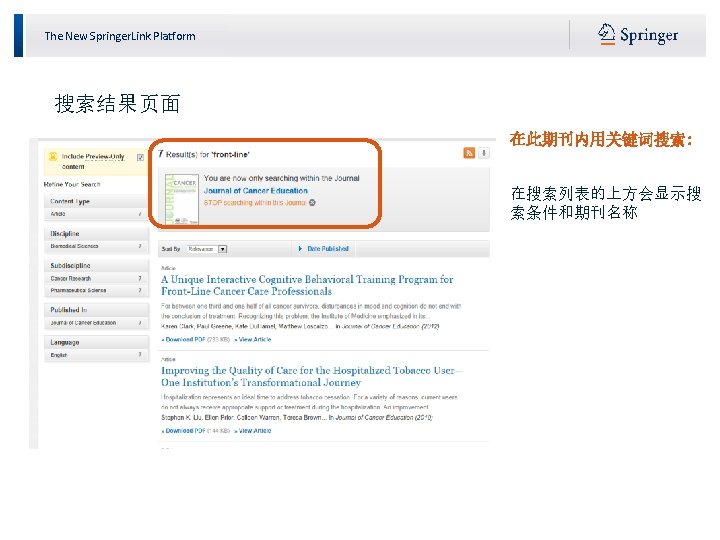720x540 pixels.
Task: Click the yellow preview-only lock icon
Action: (x=53, y=156)
